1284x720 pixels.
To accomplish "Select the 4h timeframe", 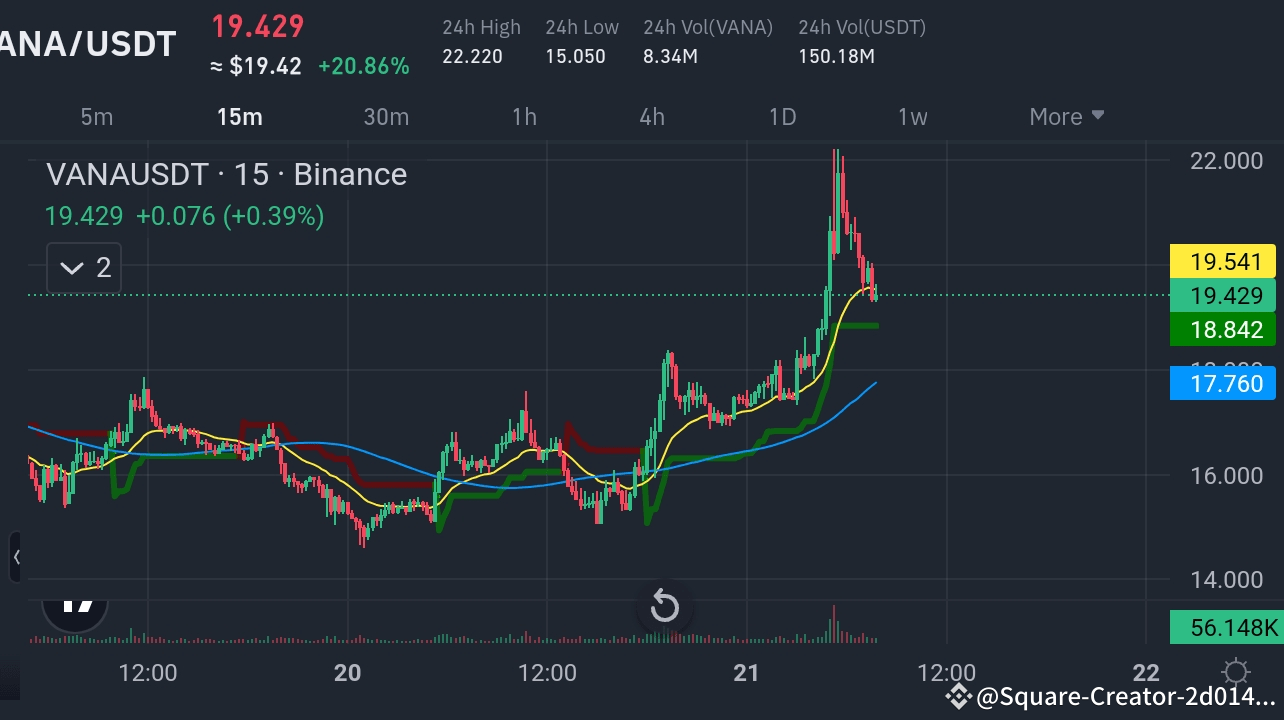I will point(651,117).
